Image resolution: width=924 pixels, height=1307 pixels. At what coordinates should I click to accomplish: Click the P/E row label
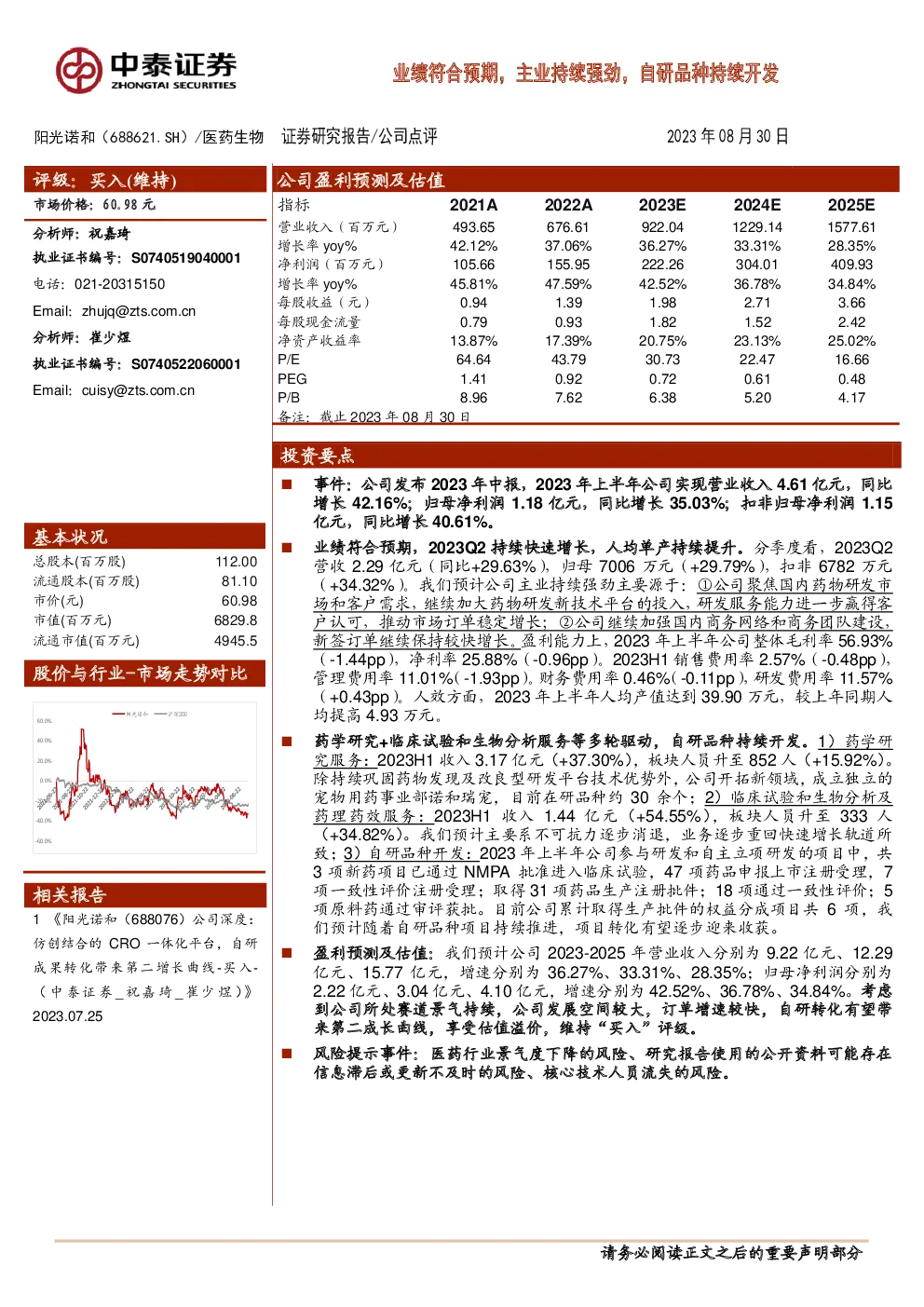pyautogui.click(x=289, y=360)
